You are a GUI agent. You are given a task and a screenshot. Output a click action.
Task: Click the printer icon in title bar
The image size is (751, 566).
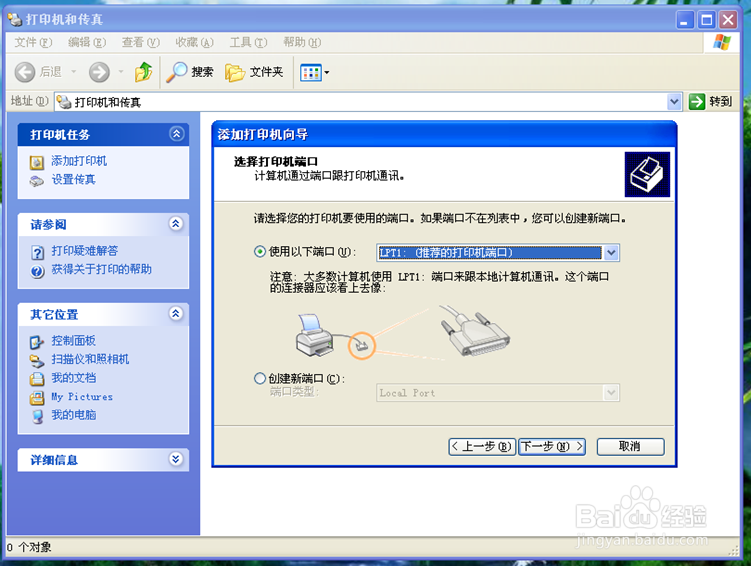pos(15,19)
